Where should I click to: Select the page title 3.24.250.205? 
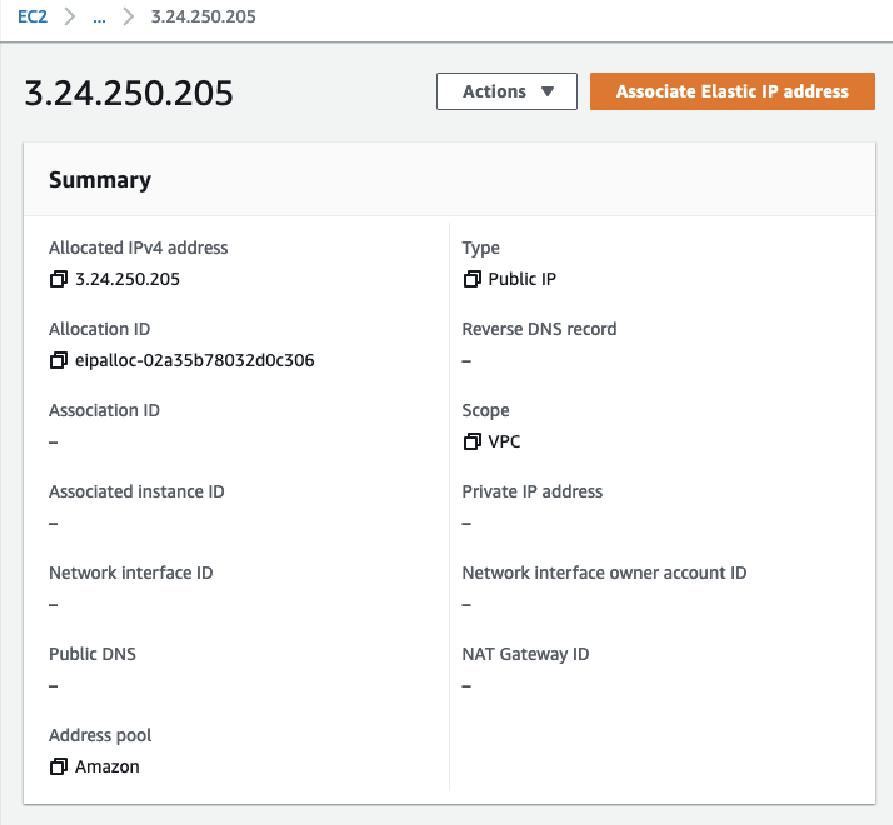(x=129, y=93)
